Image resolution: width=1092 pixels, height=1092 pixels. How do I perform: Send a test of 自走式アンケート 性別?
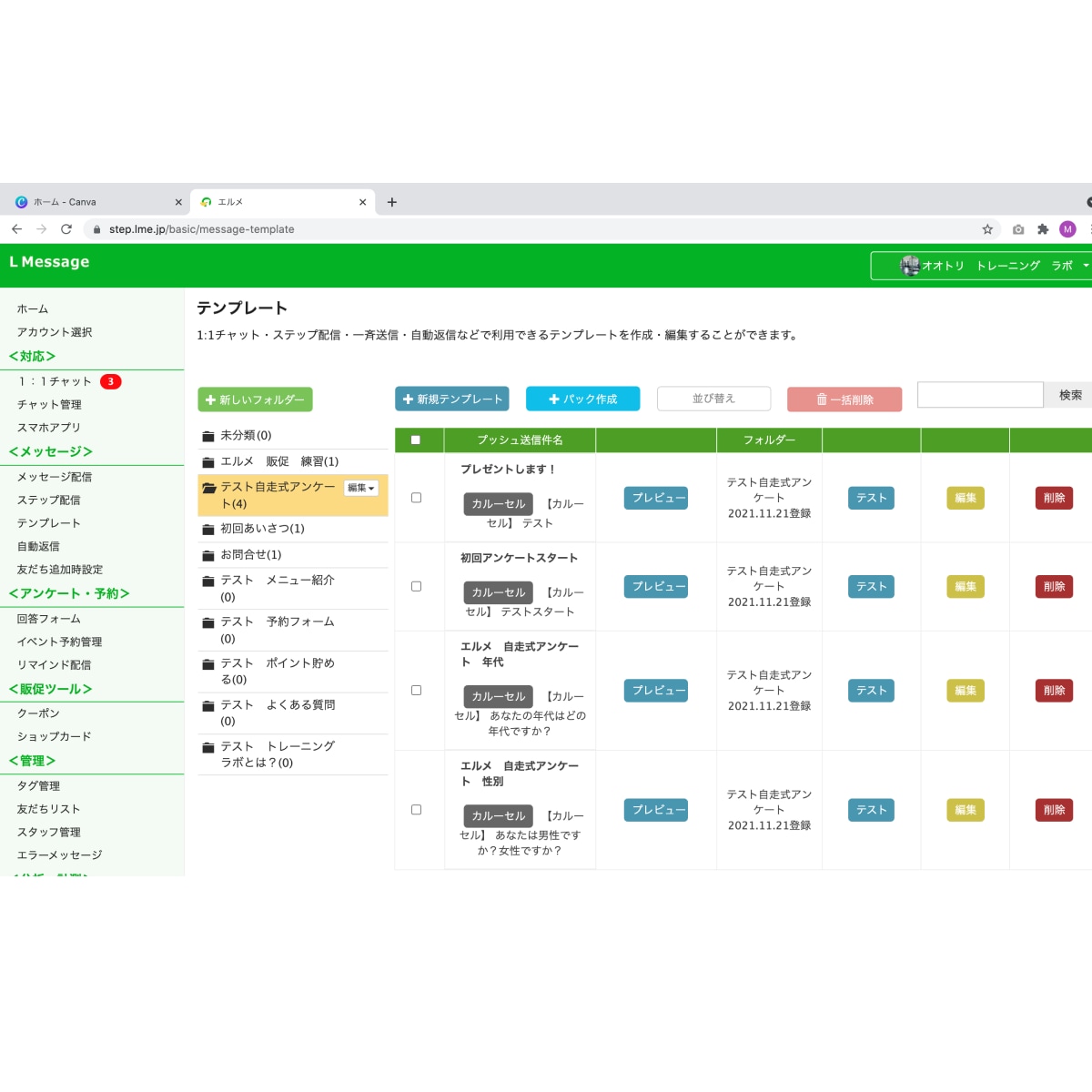click(872, 810)
